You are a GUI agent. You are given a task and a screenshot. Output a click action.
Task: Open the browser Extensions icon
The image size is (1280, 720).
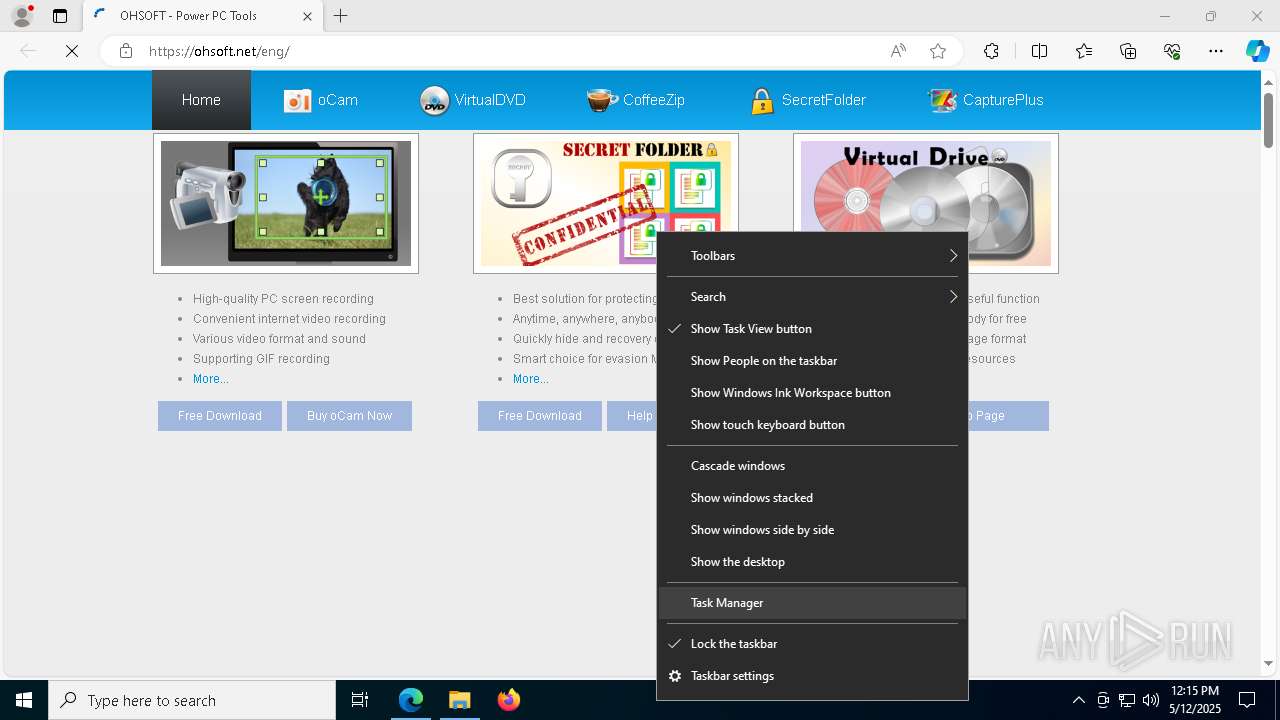click(x=991, y=51)
